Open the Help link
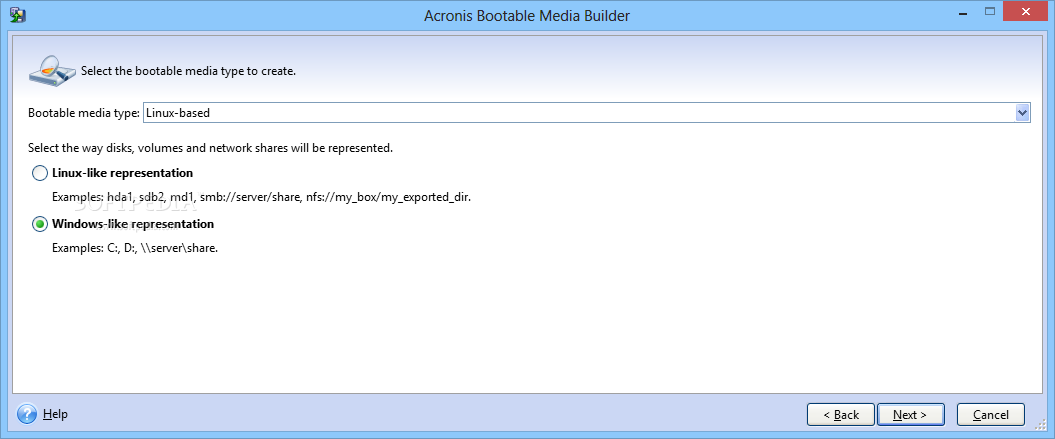 (55, 414)
